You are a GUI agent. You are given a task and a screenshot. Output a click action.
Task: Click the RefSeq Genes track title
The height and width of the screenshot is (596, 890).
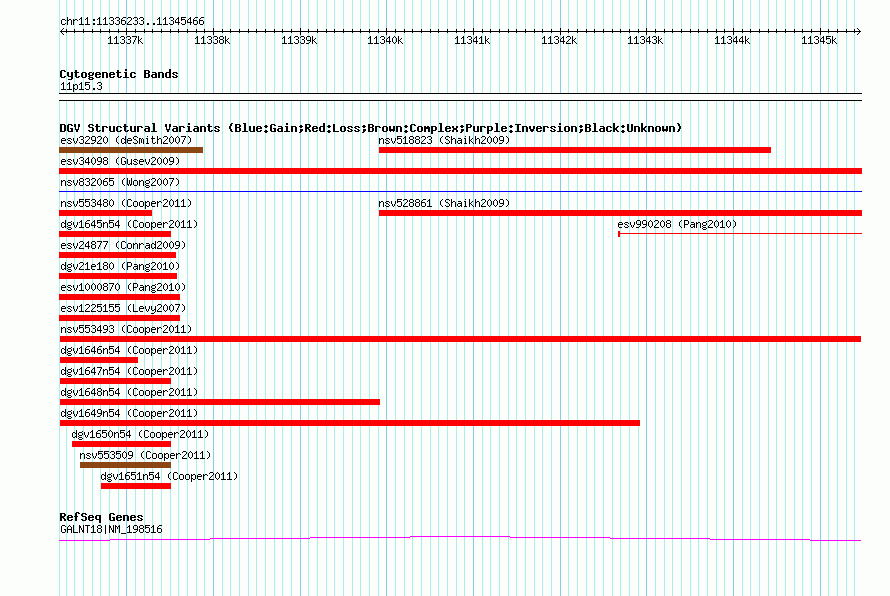(x=101, y=517)
